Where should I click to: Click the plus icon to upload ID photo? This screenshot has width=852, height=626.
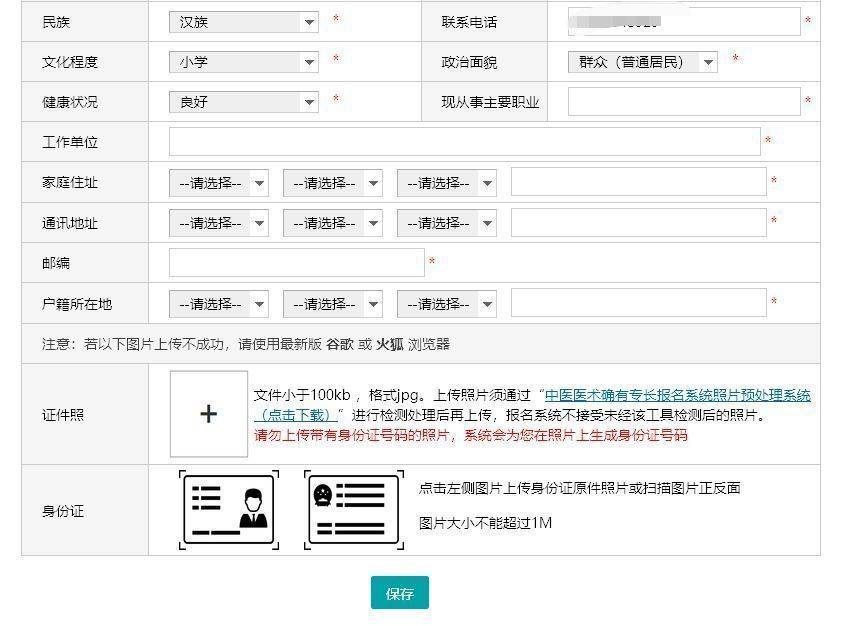click(208, 414)
